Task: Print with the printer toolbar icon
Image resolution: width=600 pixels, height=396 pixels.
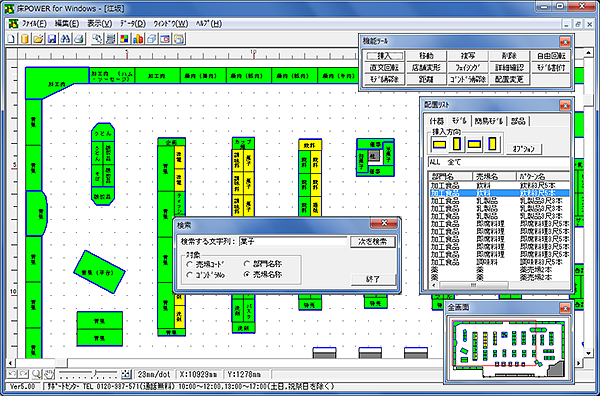Action: 79,39
